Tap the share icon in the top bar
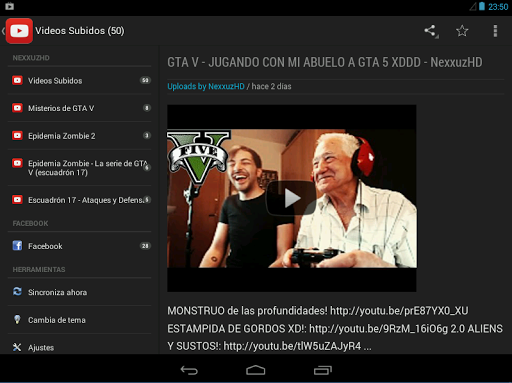 [431, 31]
